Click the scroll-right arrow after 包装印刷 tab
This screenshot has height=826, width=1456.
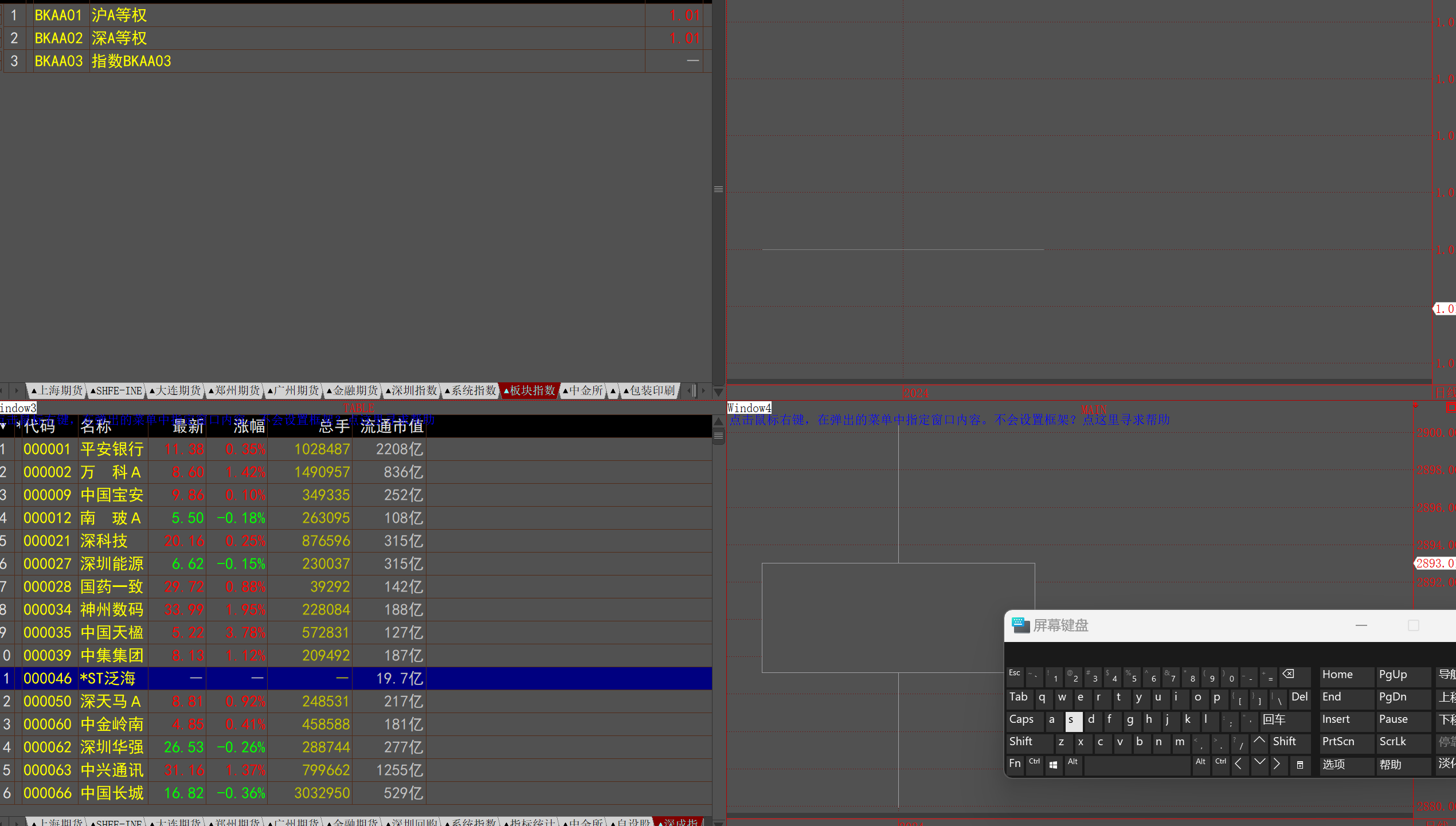[x=703, y=391]
